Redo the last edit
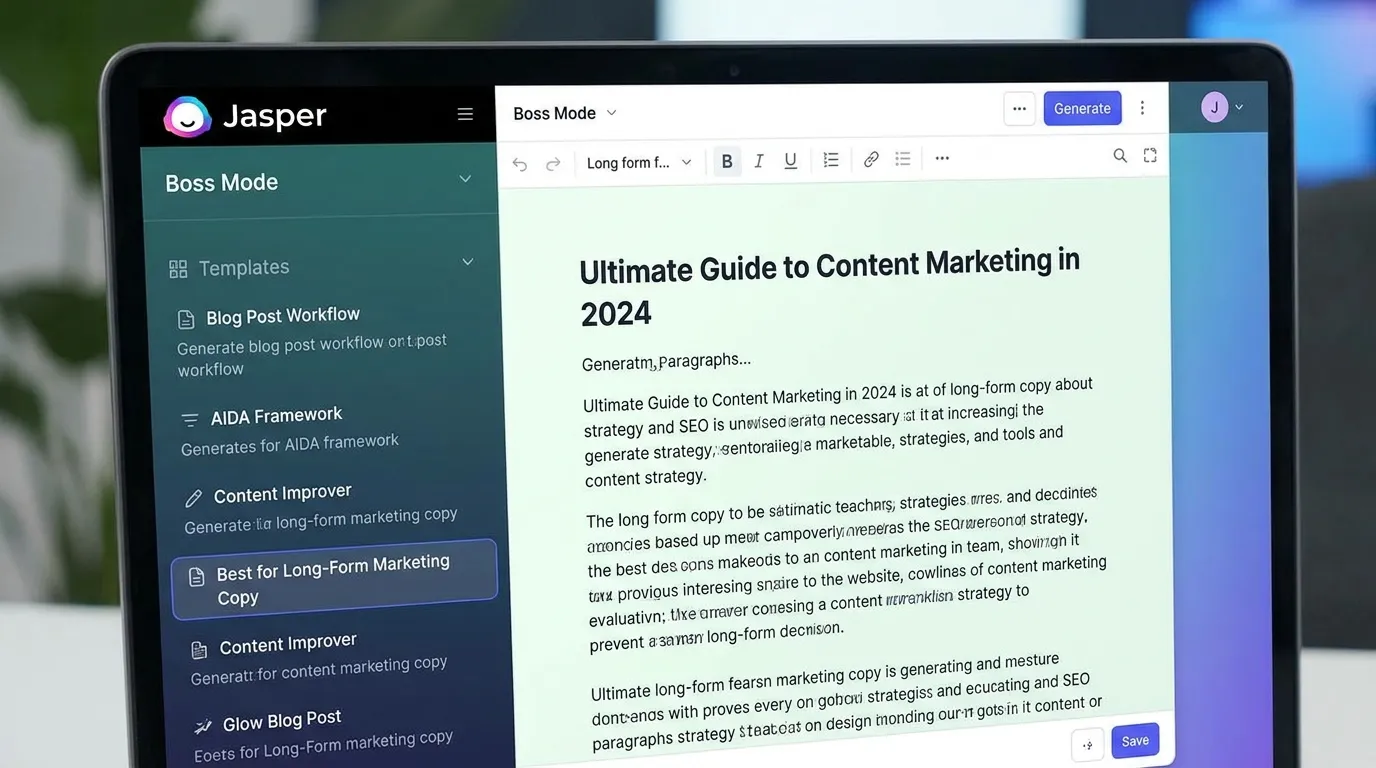Viewport: 1376px width, 768px height. click(x=553, y=164)
